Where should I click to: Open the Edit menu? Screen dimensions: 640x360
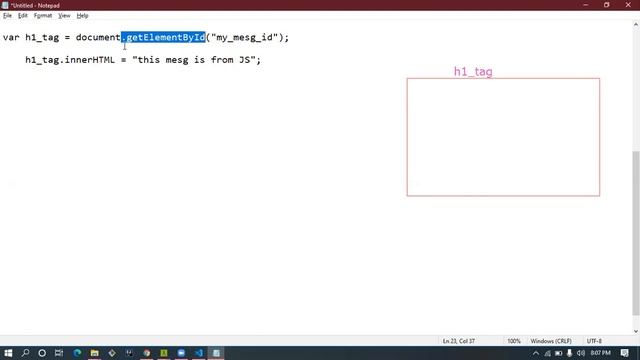pyautogui.click(x=22, y=16)
